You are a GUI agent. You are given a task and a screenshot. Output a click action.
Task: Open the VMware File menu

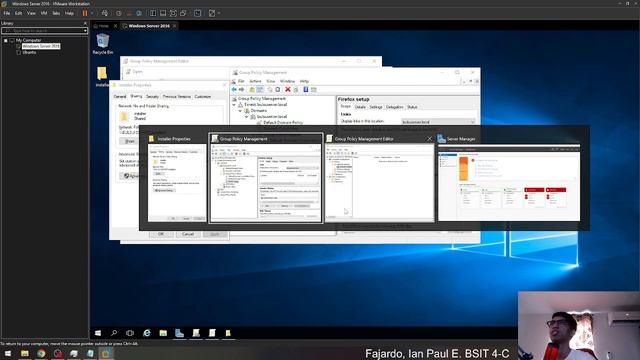click(7, 13)
